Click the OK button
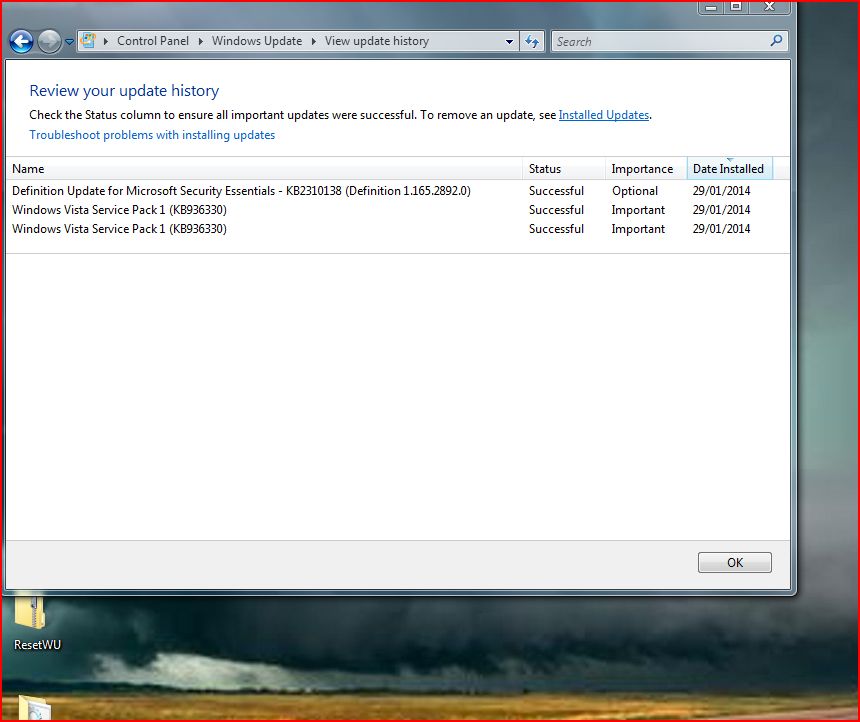Screen dimensions: 860x722 click(734, 562)
